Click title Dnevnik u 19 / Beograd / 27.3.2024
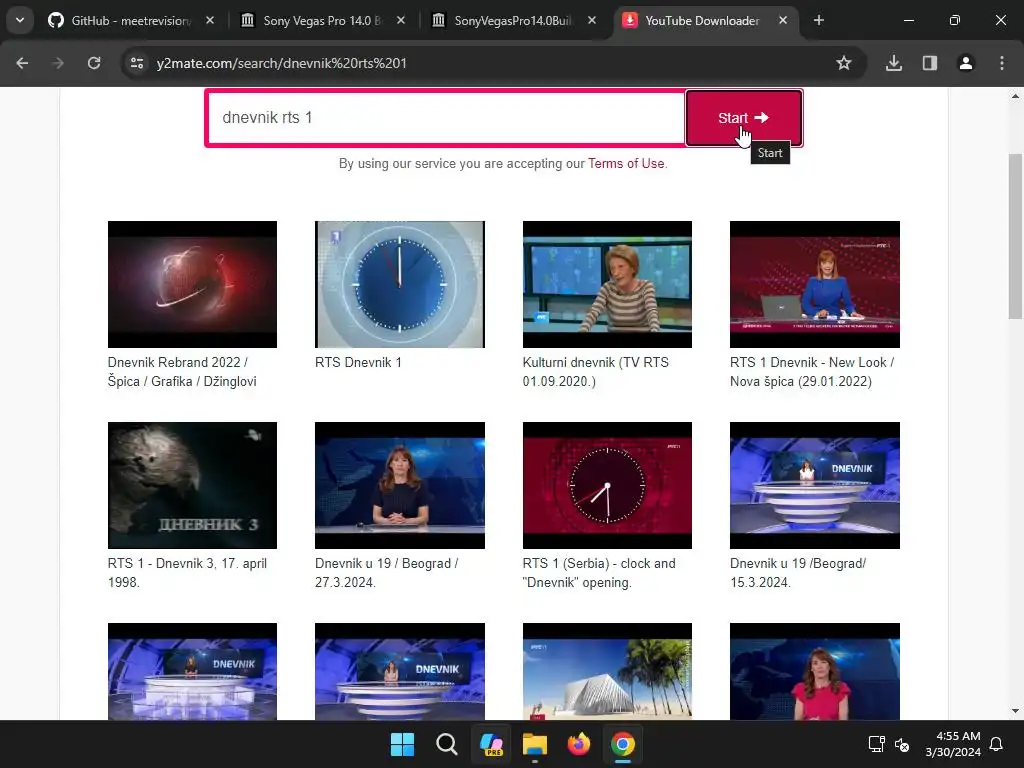The width and height of the screenshot is (1024, 768). click(387, 573)
